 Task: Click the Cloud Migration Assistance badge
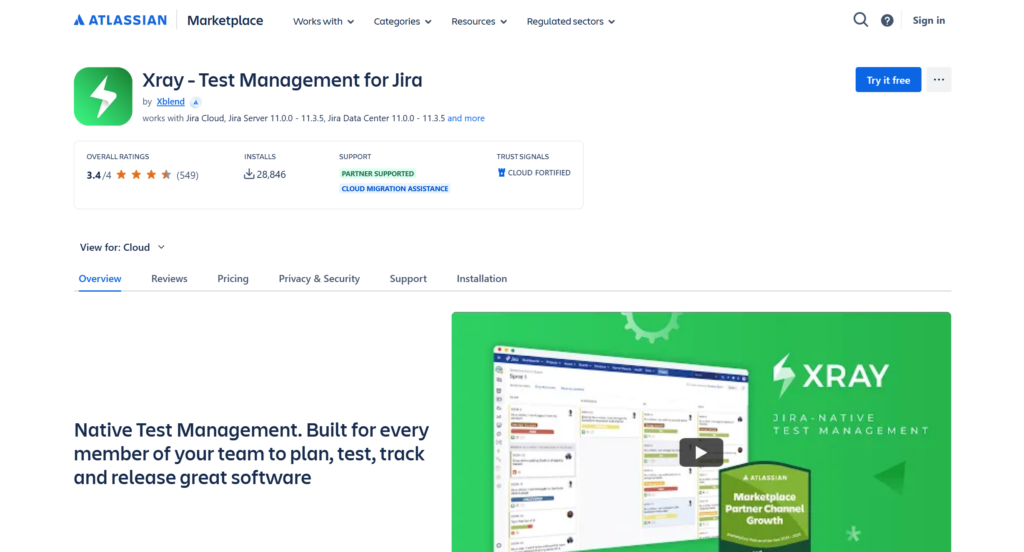pos(394,188)
